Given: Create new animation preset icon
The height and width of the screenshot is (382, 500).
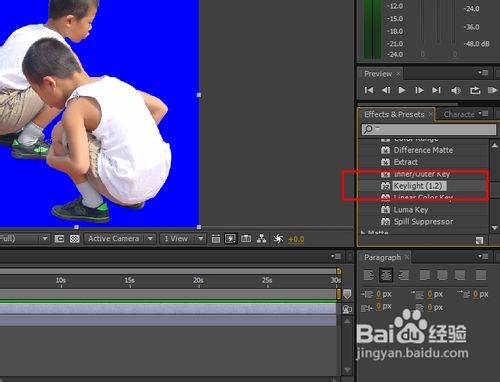Looking at the screenshot, I should click(x=479, y=240).
